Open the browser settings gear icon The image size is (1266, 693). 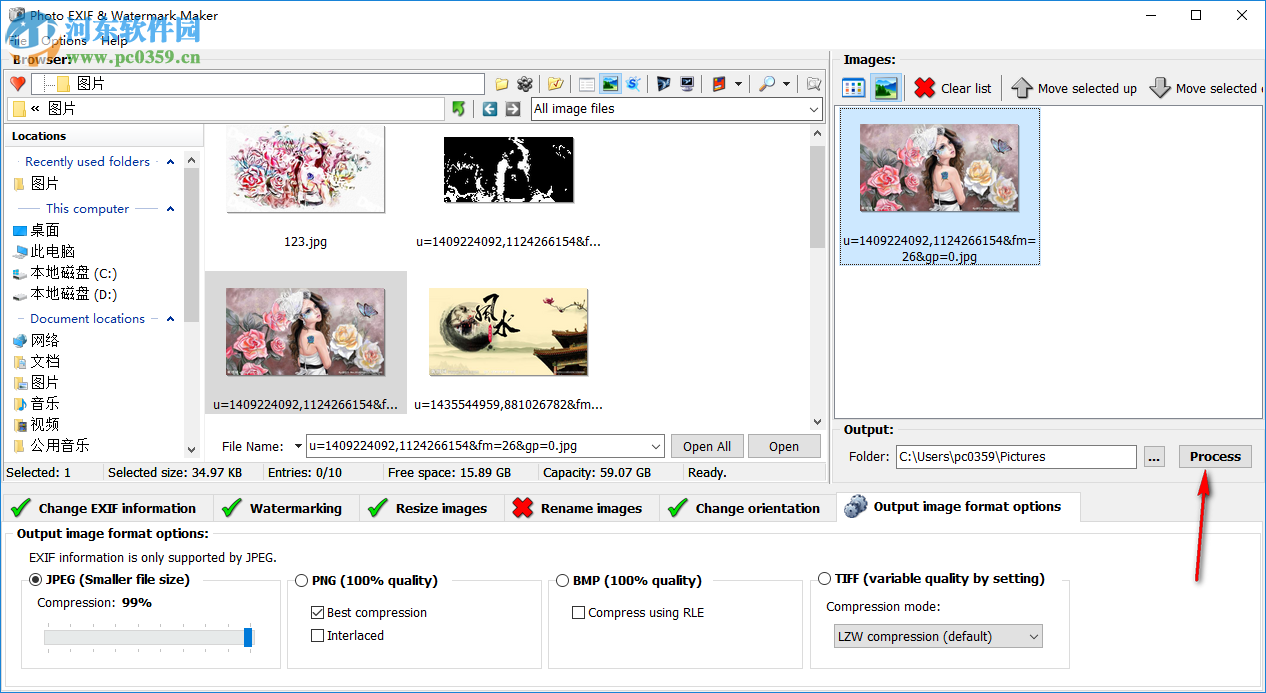(x=525, y=84)
